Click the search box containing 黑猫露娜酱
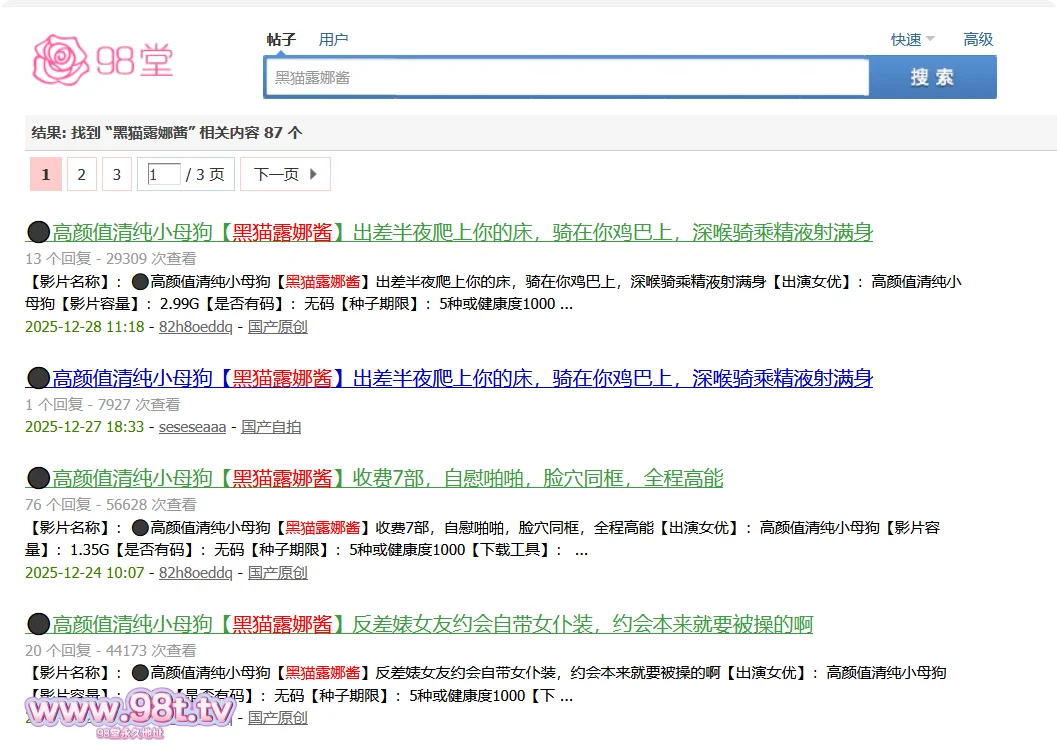 (x=565, y=77)
